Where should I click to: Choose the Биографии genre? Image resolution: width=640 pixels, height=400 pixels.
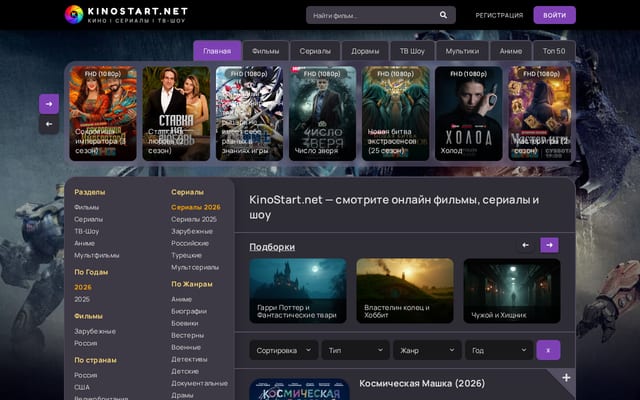click(x=189, y=311)
